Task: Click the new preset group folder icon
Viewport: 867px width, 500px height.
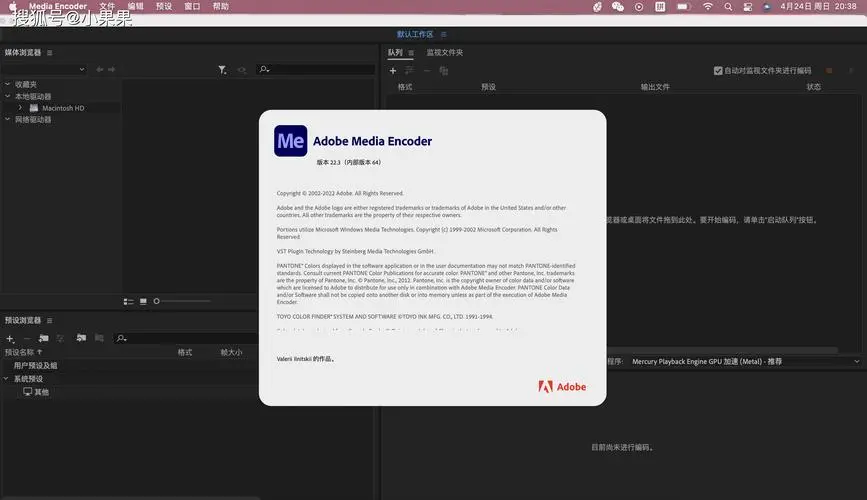Action: (44, 338)
